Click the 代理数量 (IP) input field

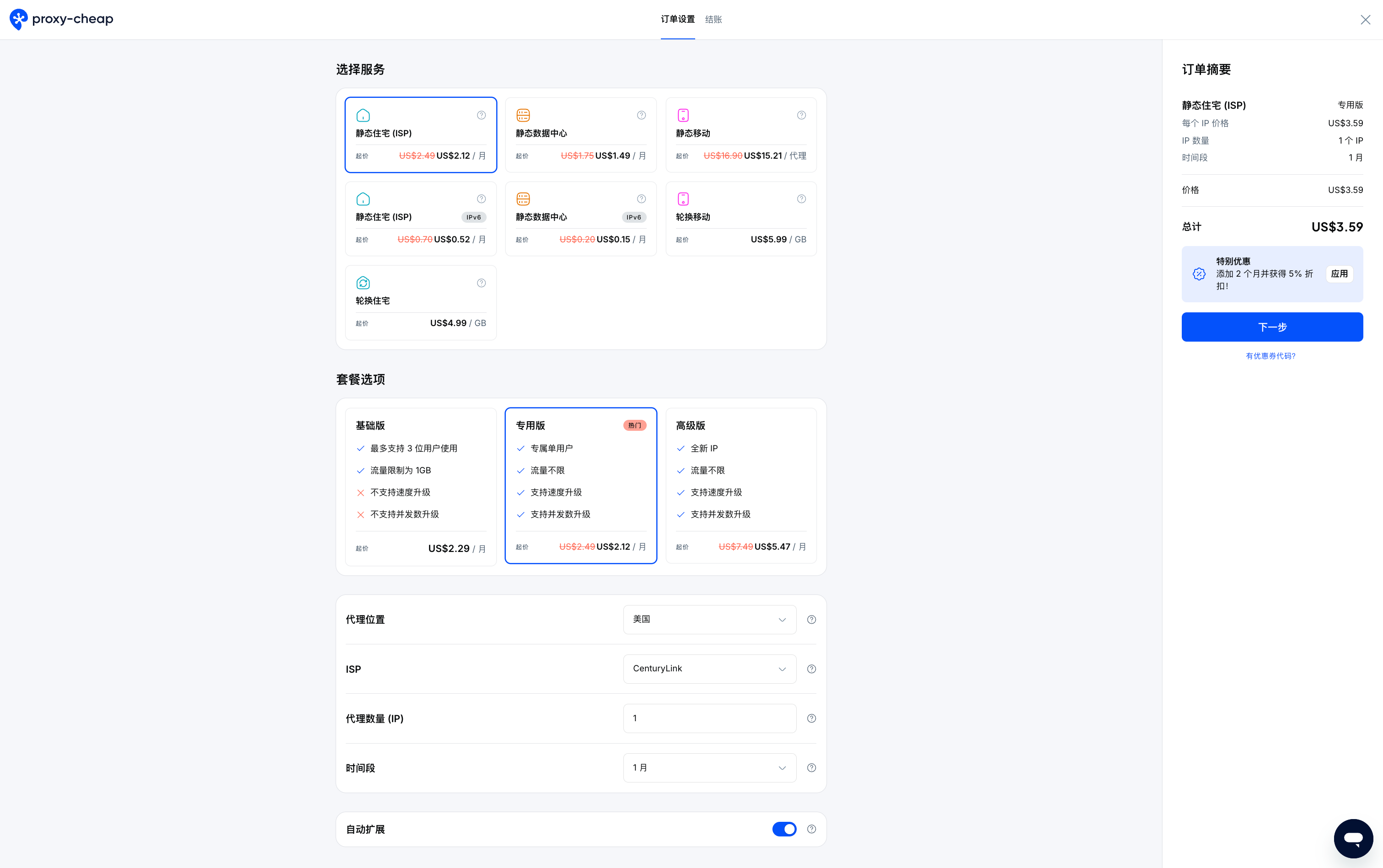click(x=709, y=718)
